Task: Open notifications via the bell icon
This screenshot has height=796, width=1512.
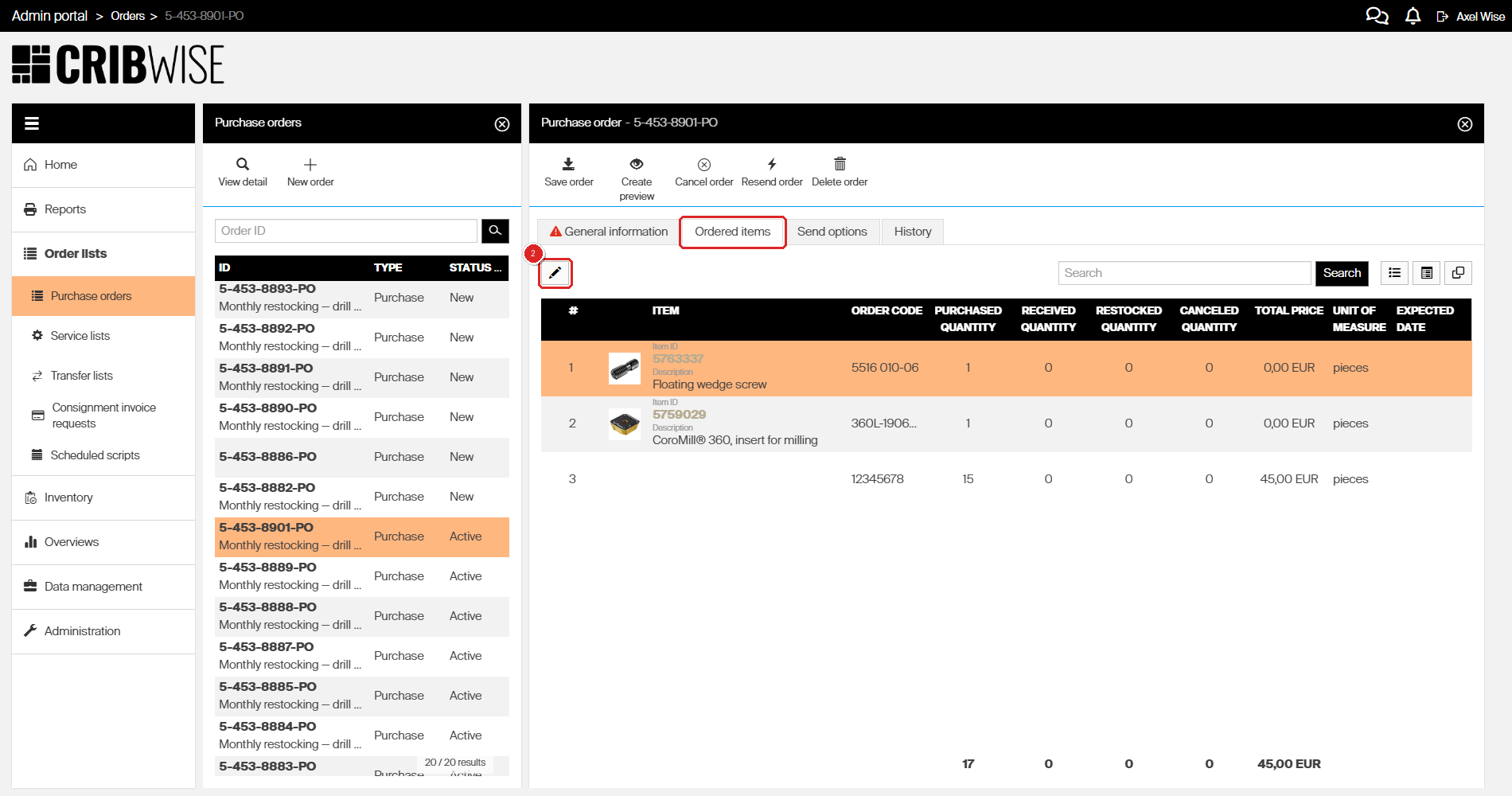Action: pos(1413,15)
